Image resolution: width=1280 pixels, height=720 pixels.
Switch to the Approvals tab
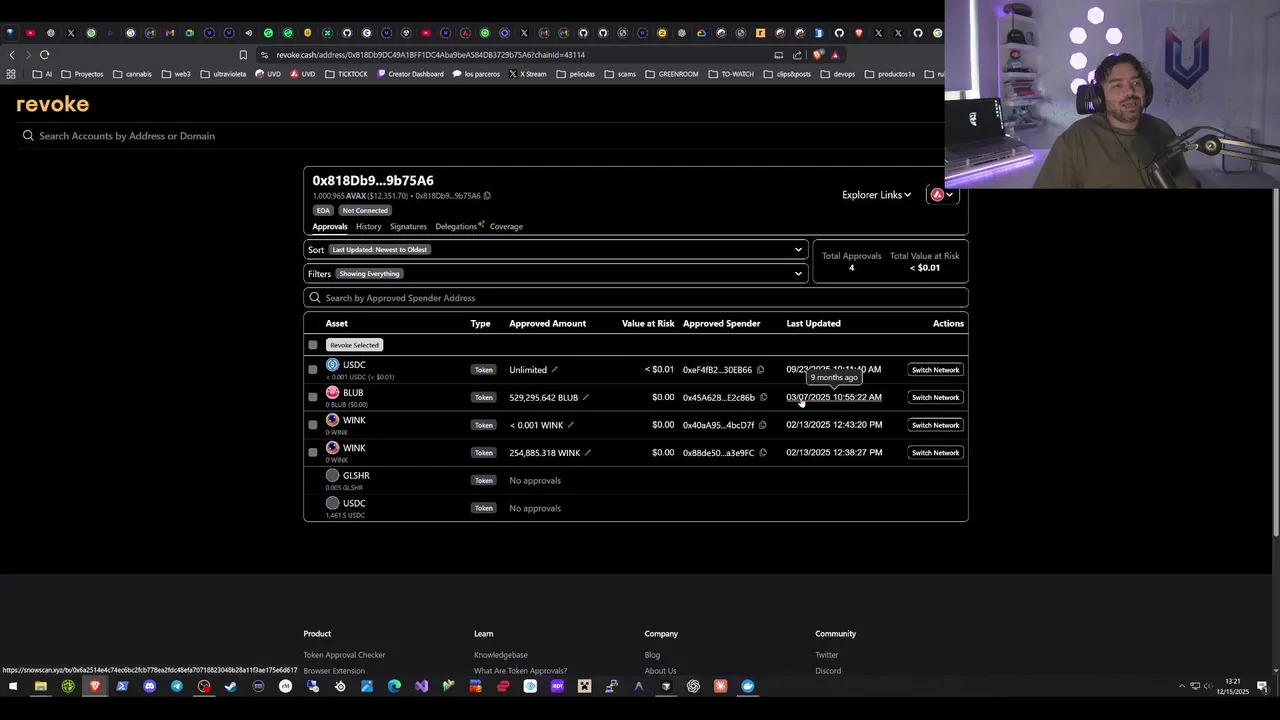(x=330, y=227)
